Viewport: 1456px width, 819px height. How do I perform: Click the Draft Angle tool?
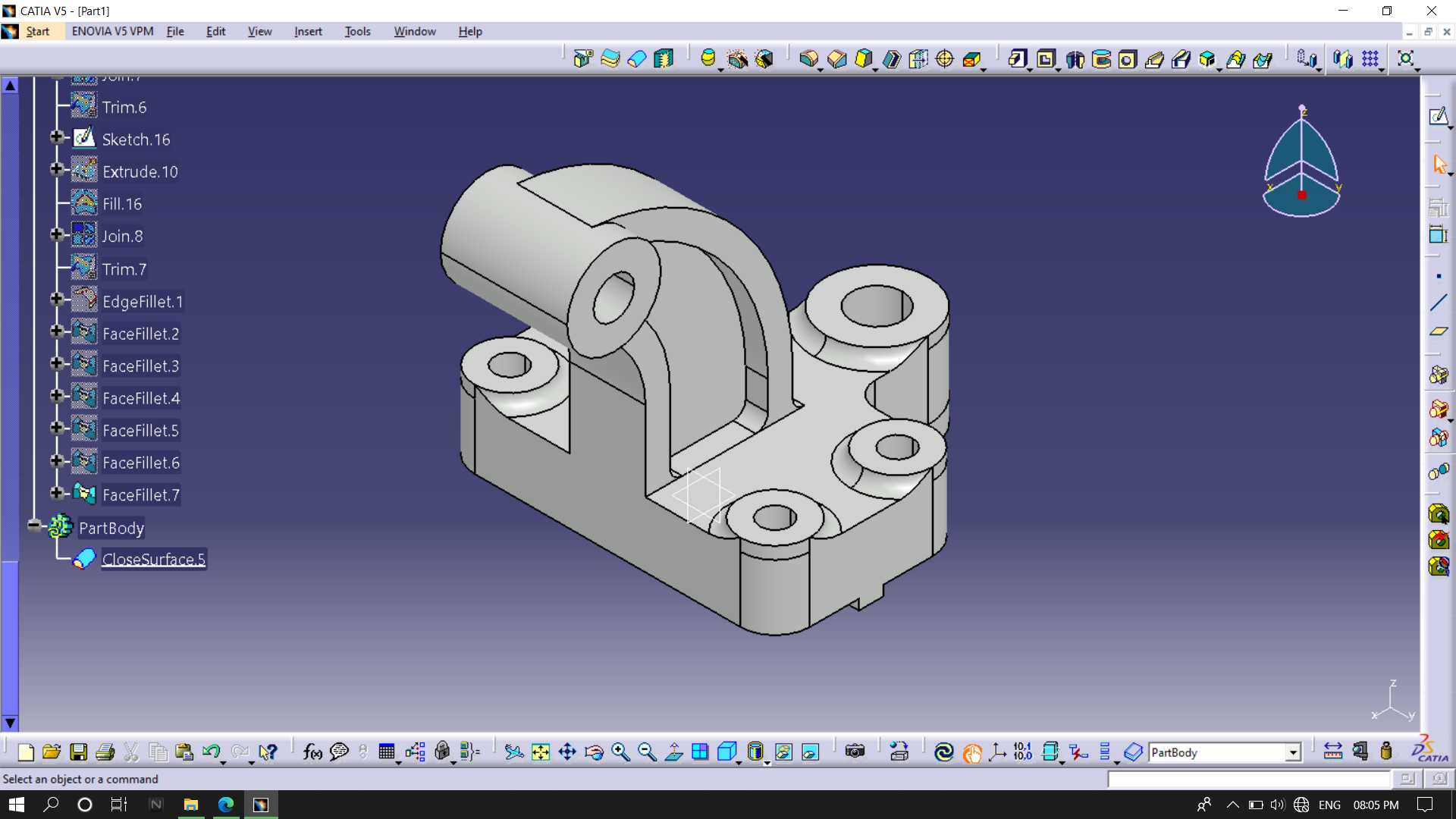point(864,58)
